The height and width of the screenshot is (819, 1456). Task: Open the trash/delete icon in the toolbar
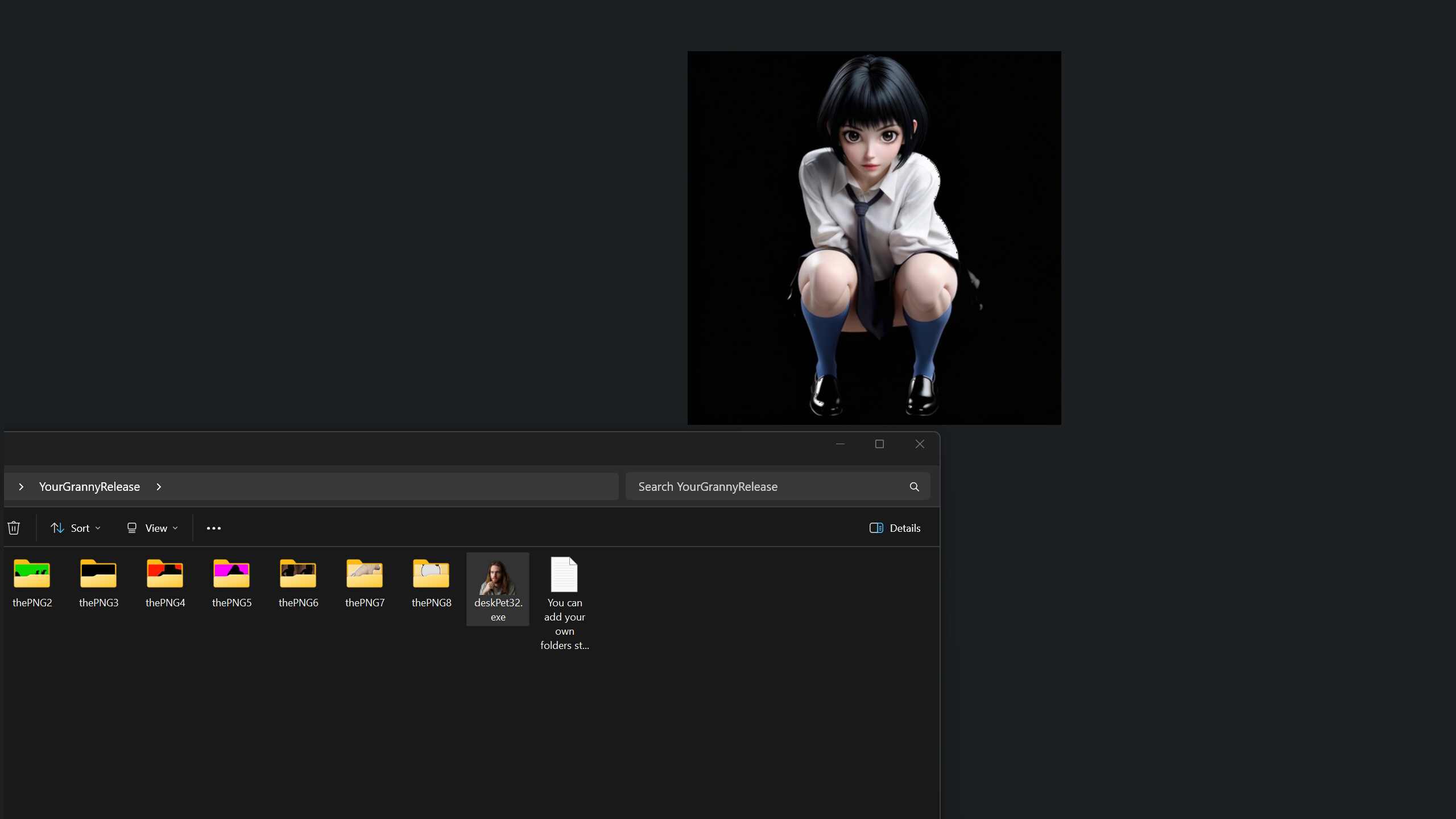click(x=13, y=528)
